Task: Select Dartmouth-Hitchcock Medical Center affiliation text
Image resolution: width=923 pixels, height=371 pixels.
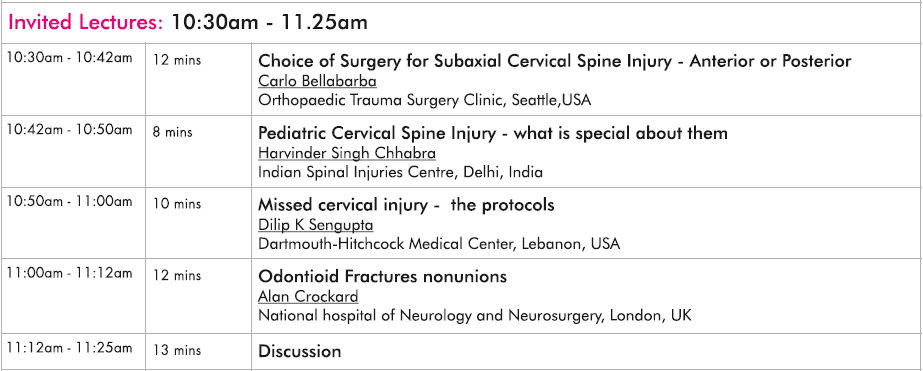Action: click(x=439, y=244)
